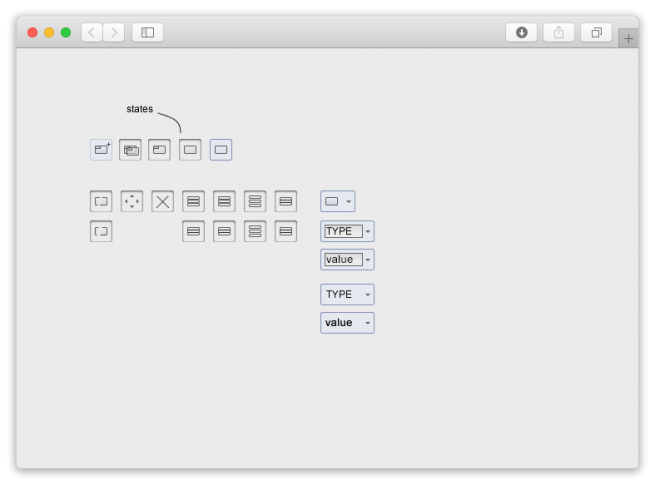
Task: Show downloads from the toolbar
Action: (x=521, y=32)
